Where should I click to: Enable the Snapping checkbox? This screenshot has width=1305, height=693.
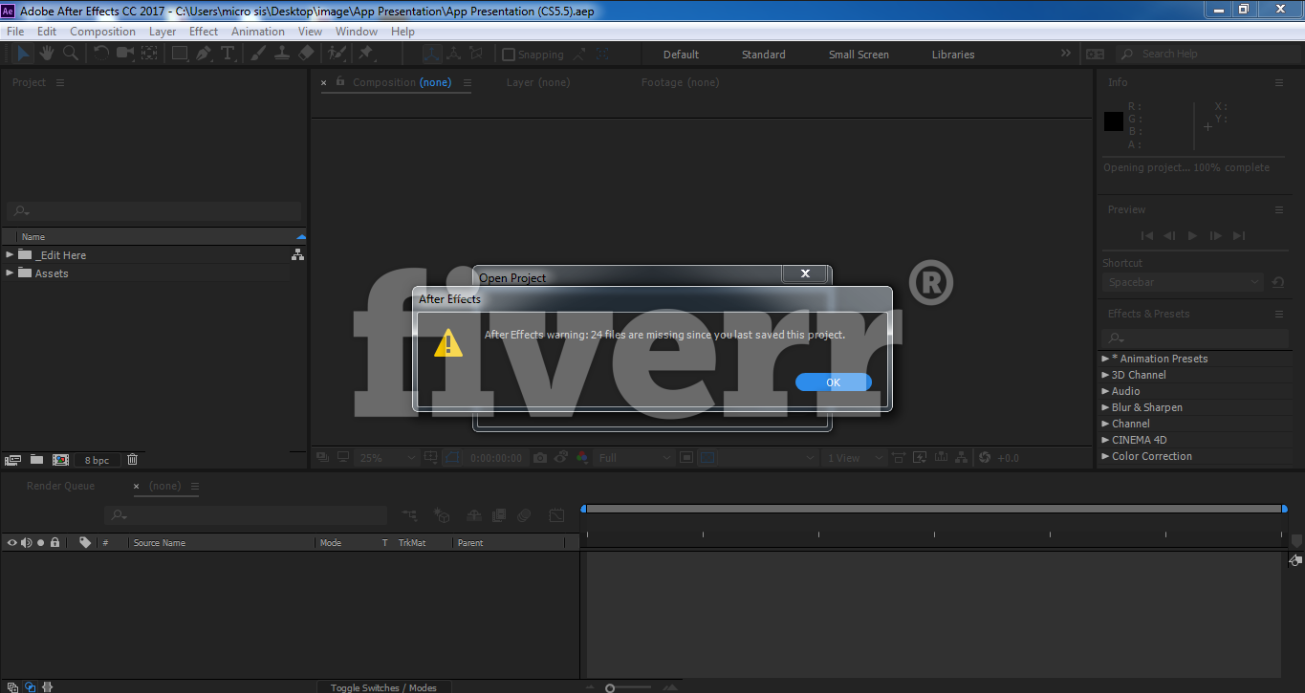coord(509,55)
